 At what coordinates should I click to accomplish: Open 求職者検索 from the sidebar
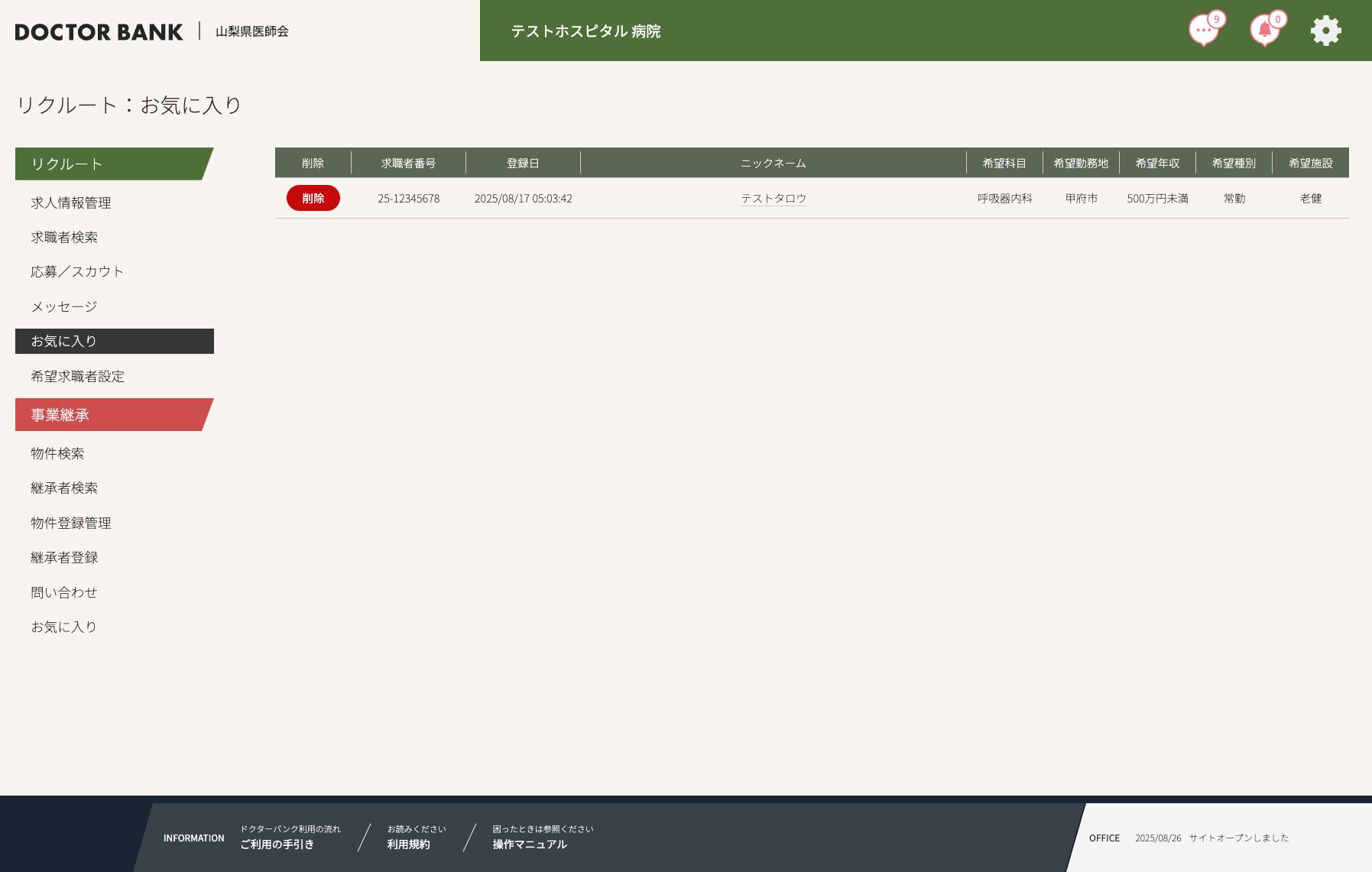point(64,238)
